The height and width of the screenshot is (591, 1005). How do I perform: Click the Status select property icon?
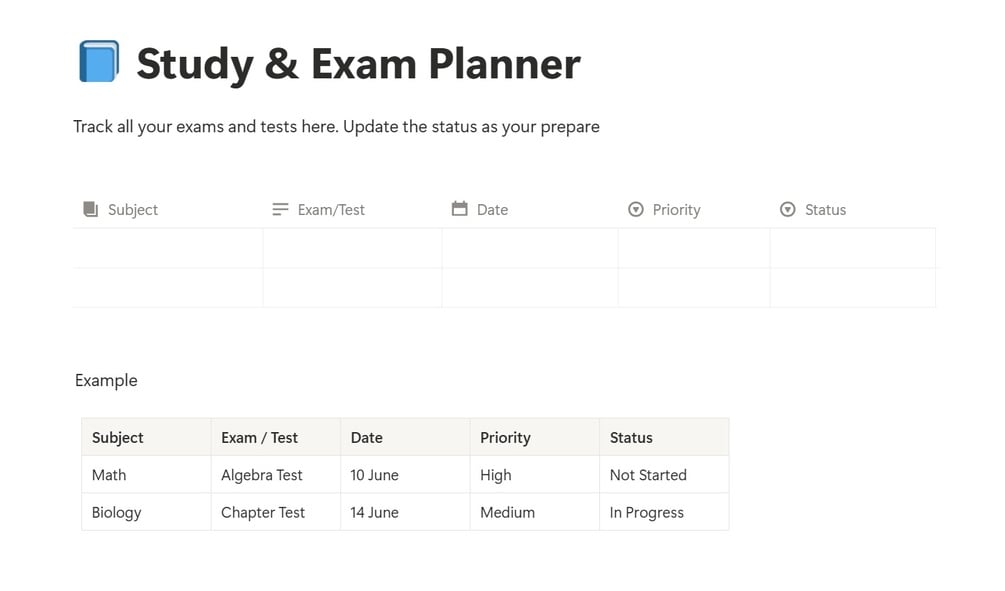click(788, 209)
